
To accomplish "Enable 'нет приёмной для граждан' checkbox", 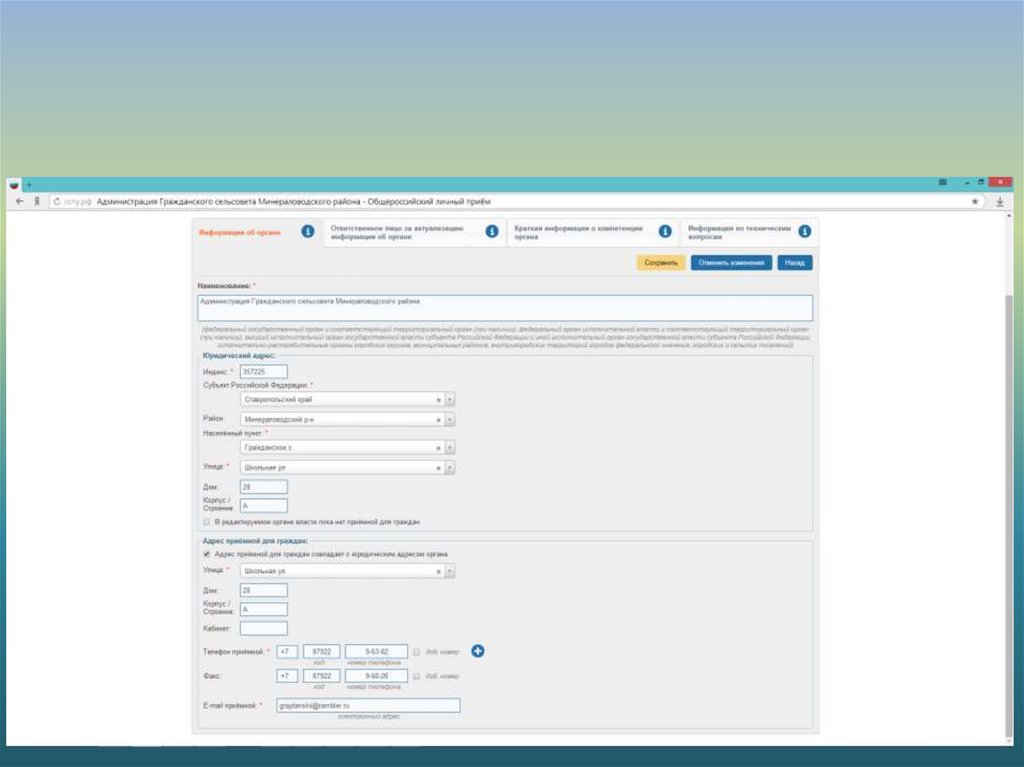I will click(x=206, y=522).
